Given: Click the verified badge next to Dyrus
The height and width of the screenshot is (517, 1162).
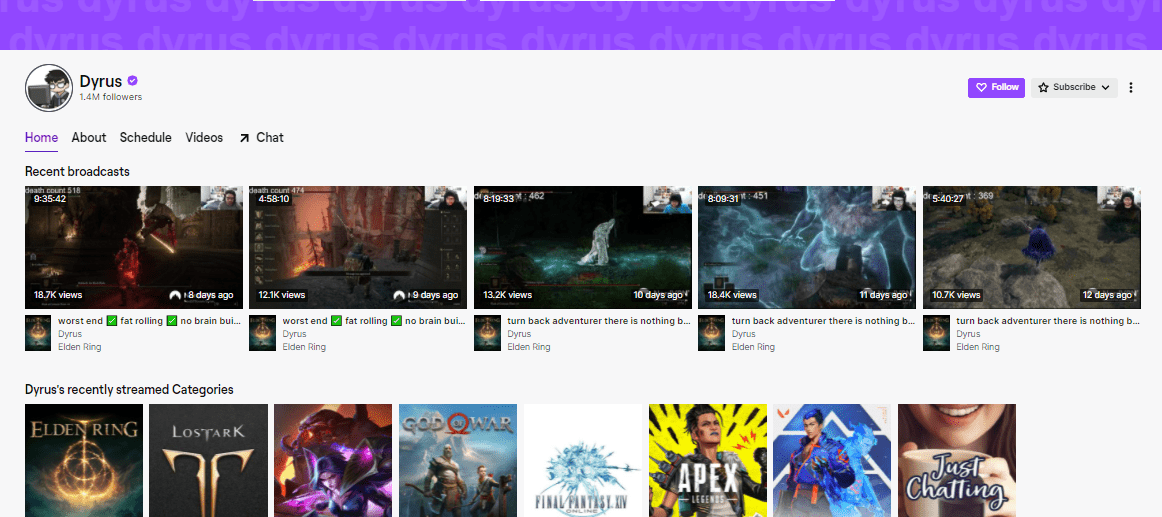Looking at the screenshot, I should coord(133,81).
